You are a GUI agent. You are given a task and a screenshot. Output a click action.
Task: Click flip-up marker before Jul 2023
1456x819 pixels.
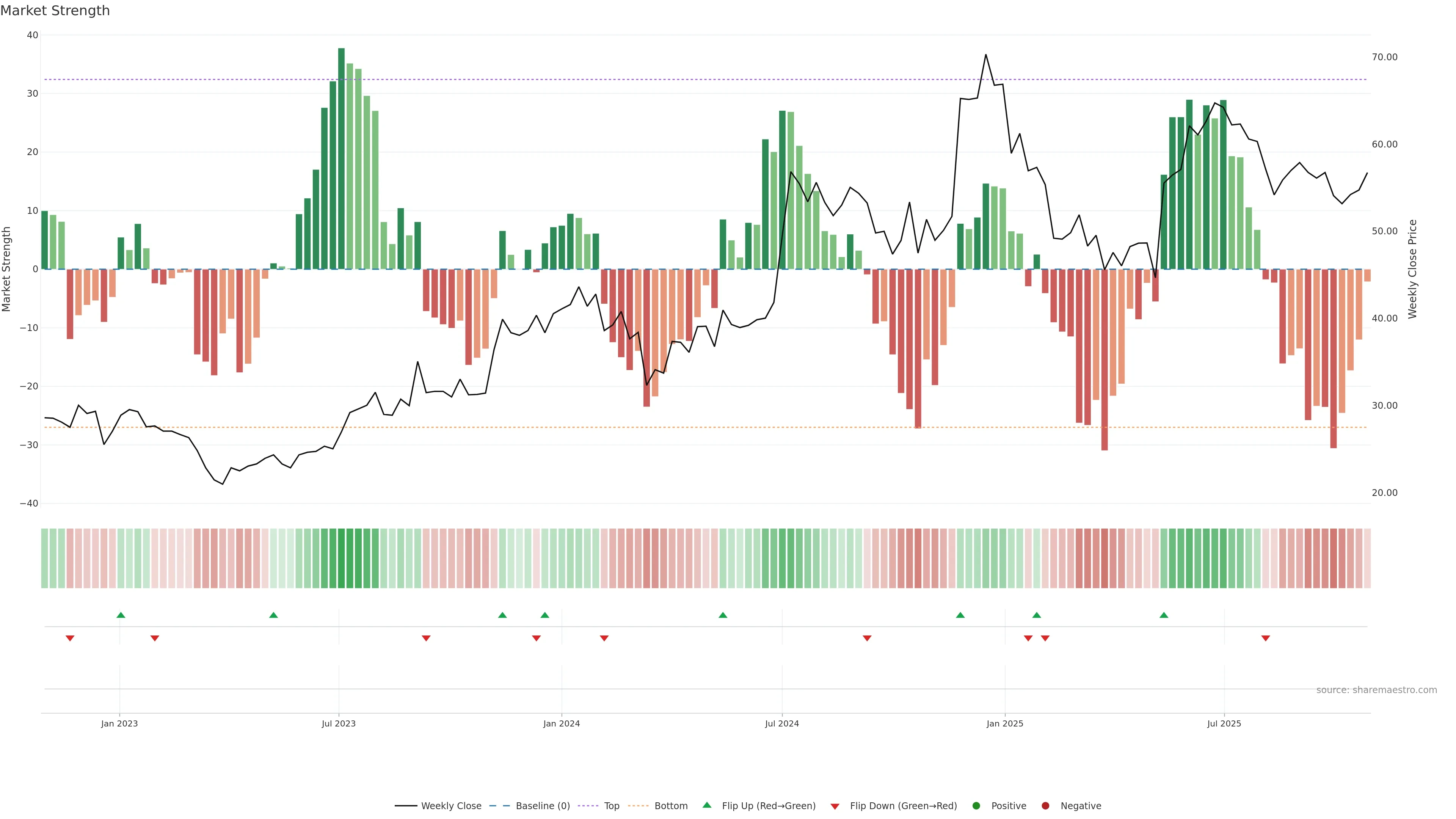(273, 615)
